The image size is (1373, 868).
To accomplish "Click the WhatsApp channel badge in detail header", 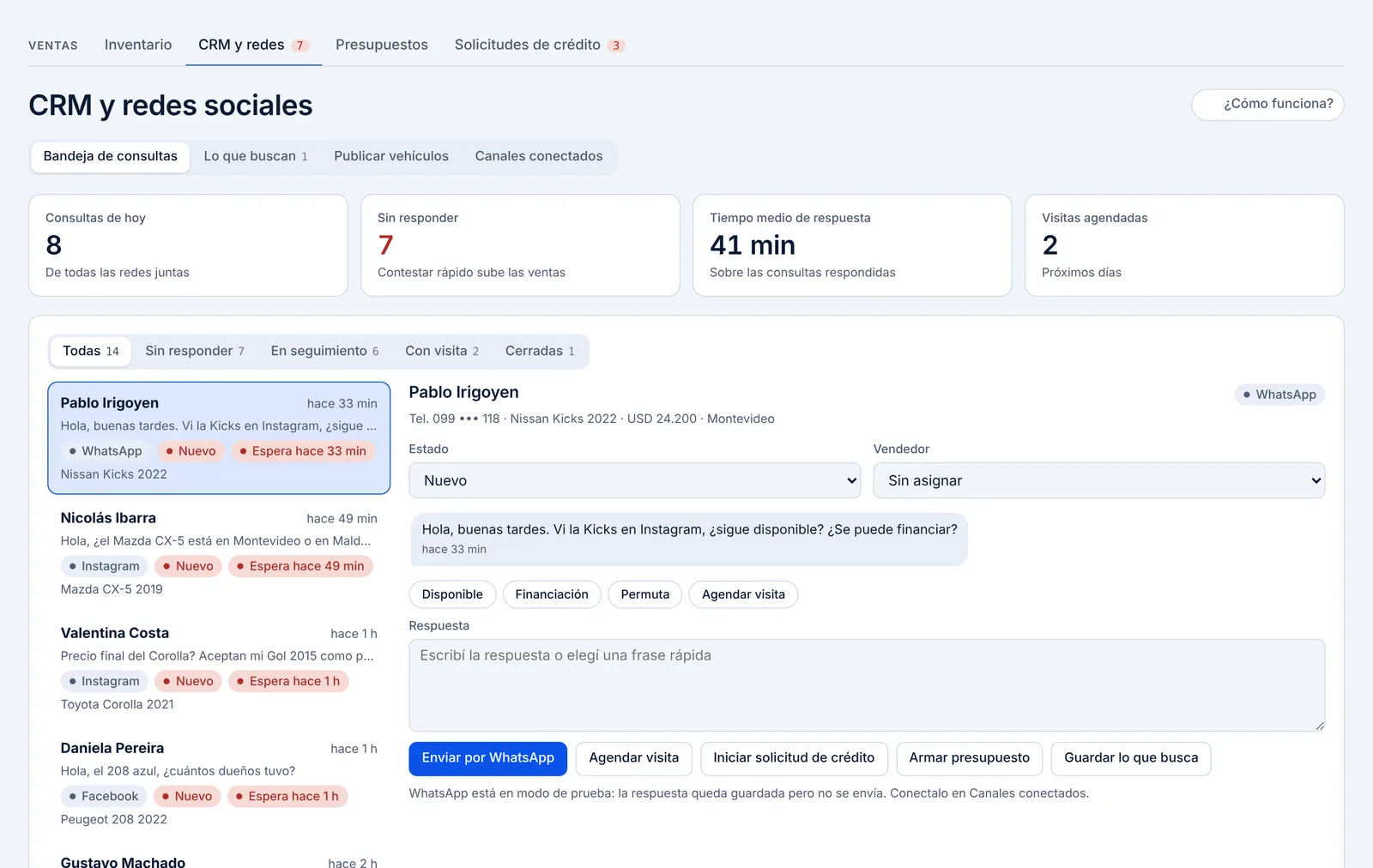I will (1279, 395).
